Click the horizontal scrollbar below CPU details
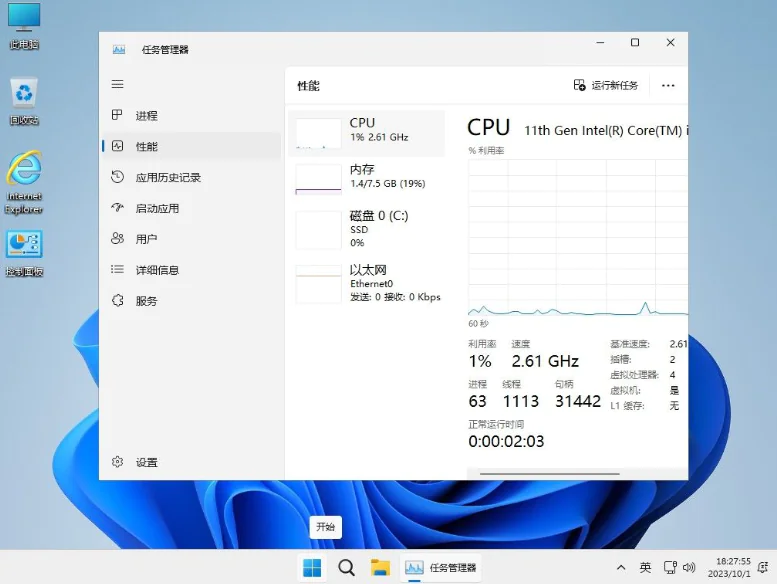 click(x=550, y=474)
